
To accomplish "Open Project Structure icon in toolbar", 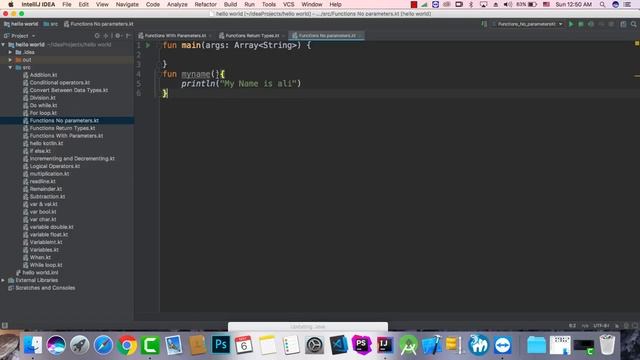I will point(623,24).
